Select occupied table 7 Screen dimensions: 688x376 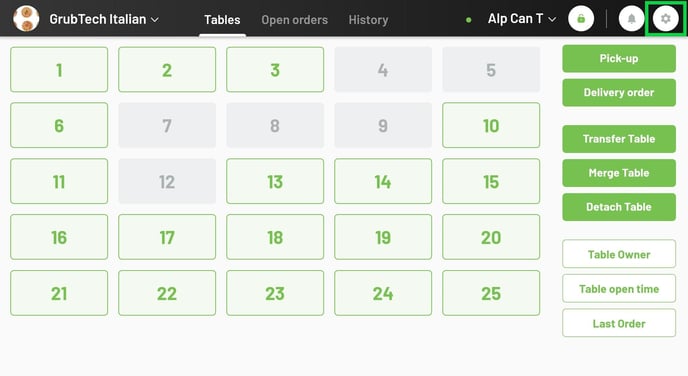pyautogui.click(x=167, y=125)
